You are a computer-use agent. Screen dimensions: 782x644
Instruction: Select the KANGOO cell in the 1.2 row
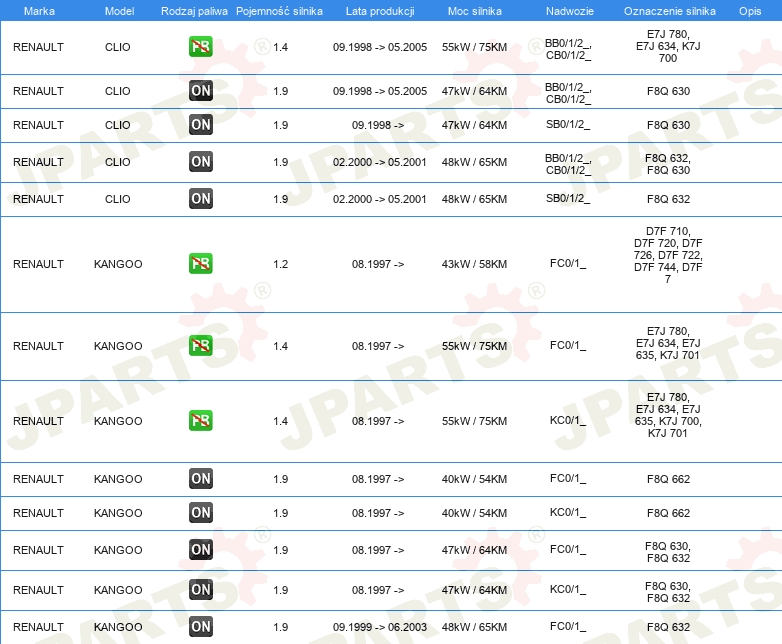tap(118, 264)
